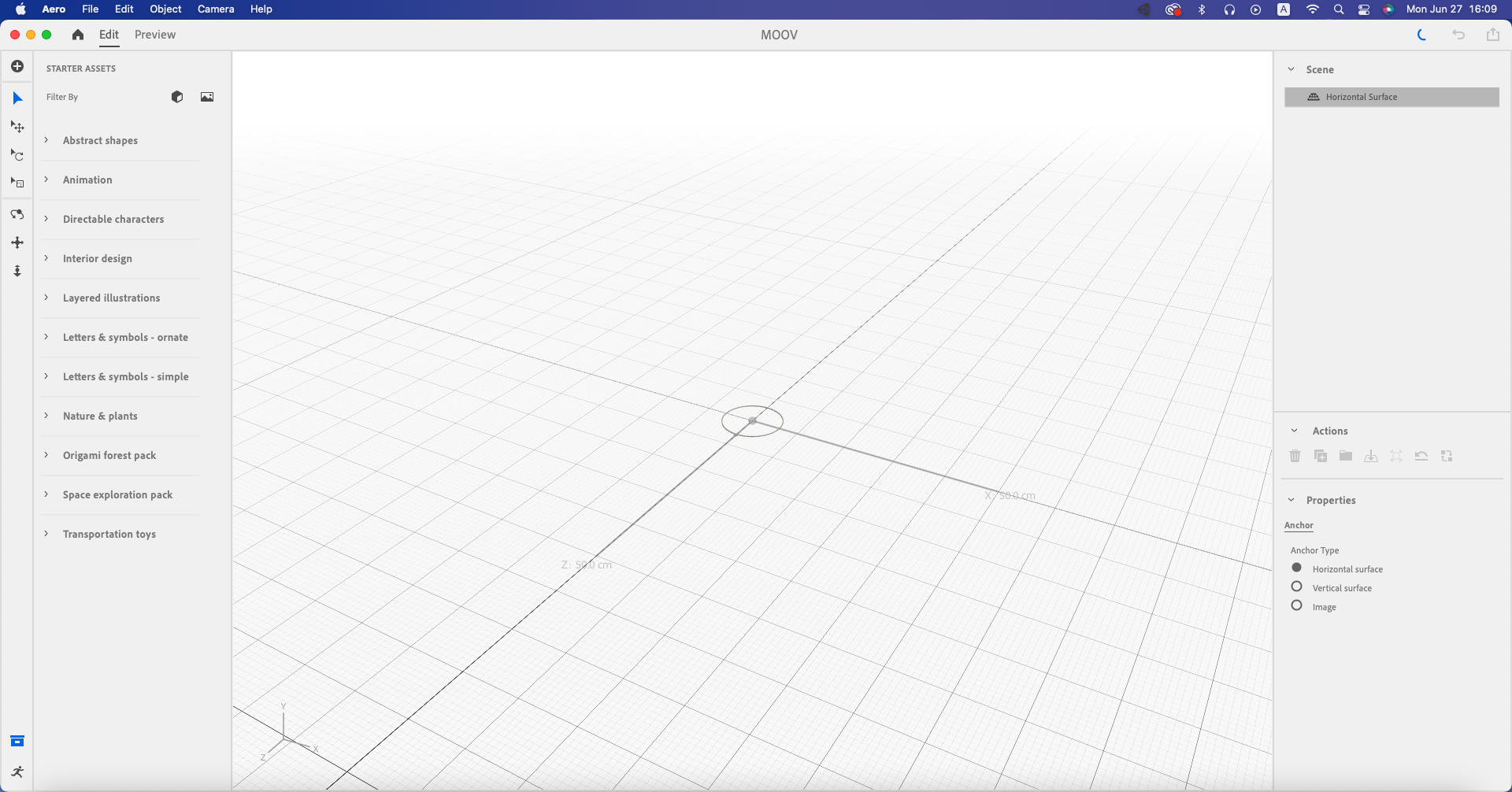
Task: Switch to the Edit mode tab
Action: [x=109, y=35]
